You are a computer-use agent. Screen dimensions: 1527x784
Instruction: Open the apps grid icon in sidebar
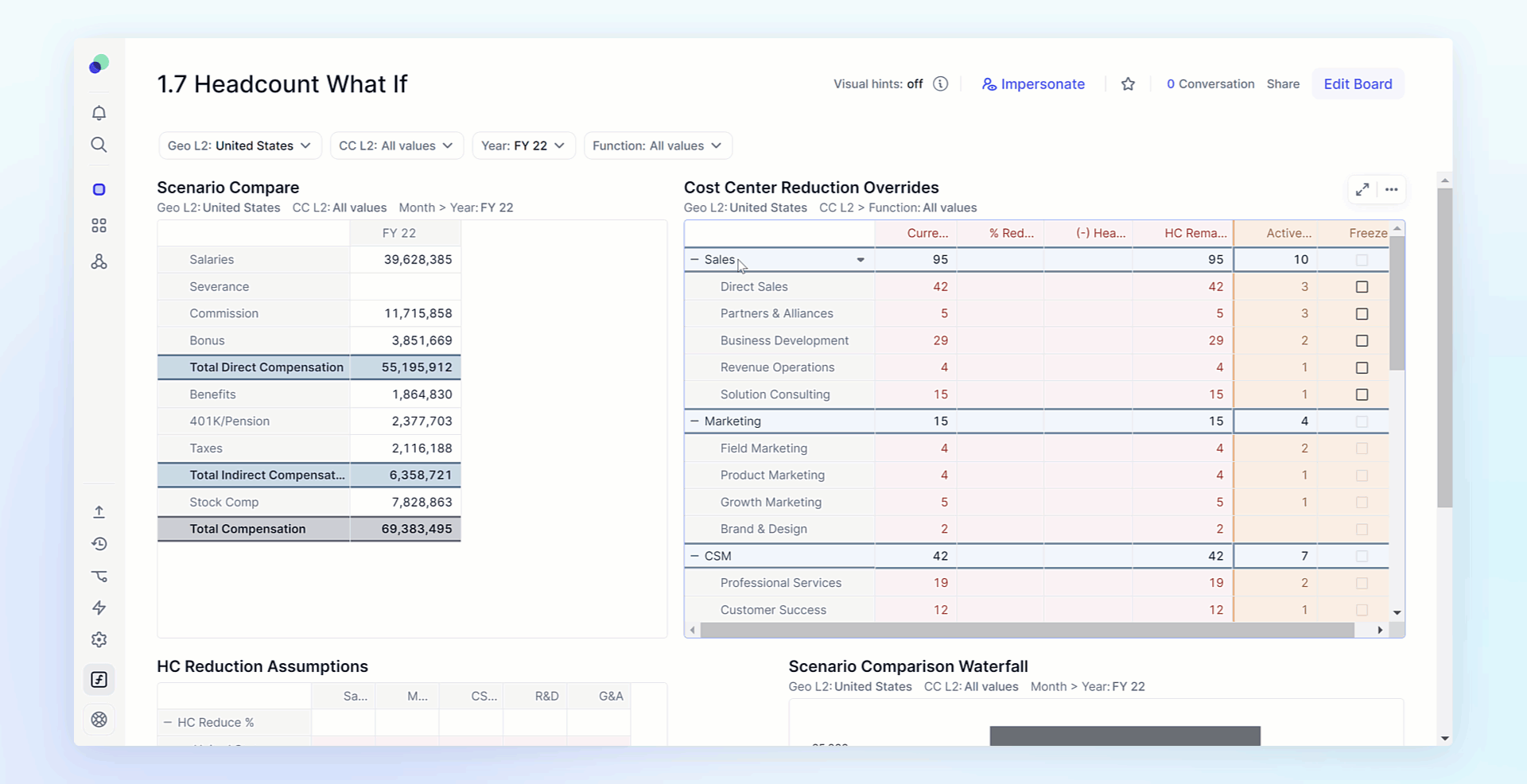pyautogui.click(x=99, y=226)
